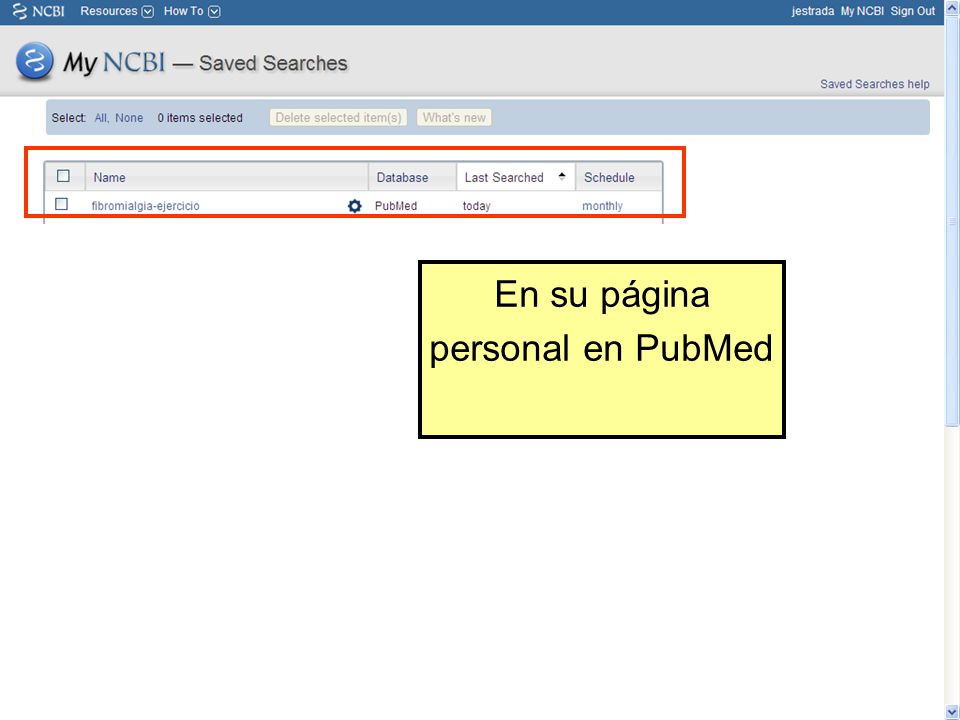Click the jestrada username link

812,11
